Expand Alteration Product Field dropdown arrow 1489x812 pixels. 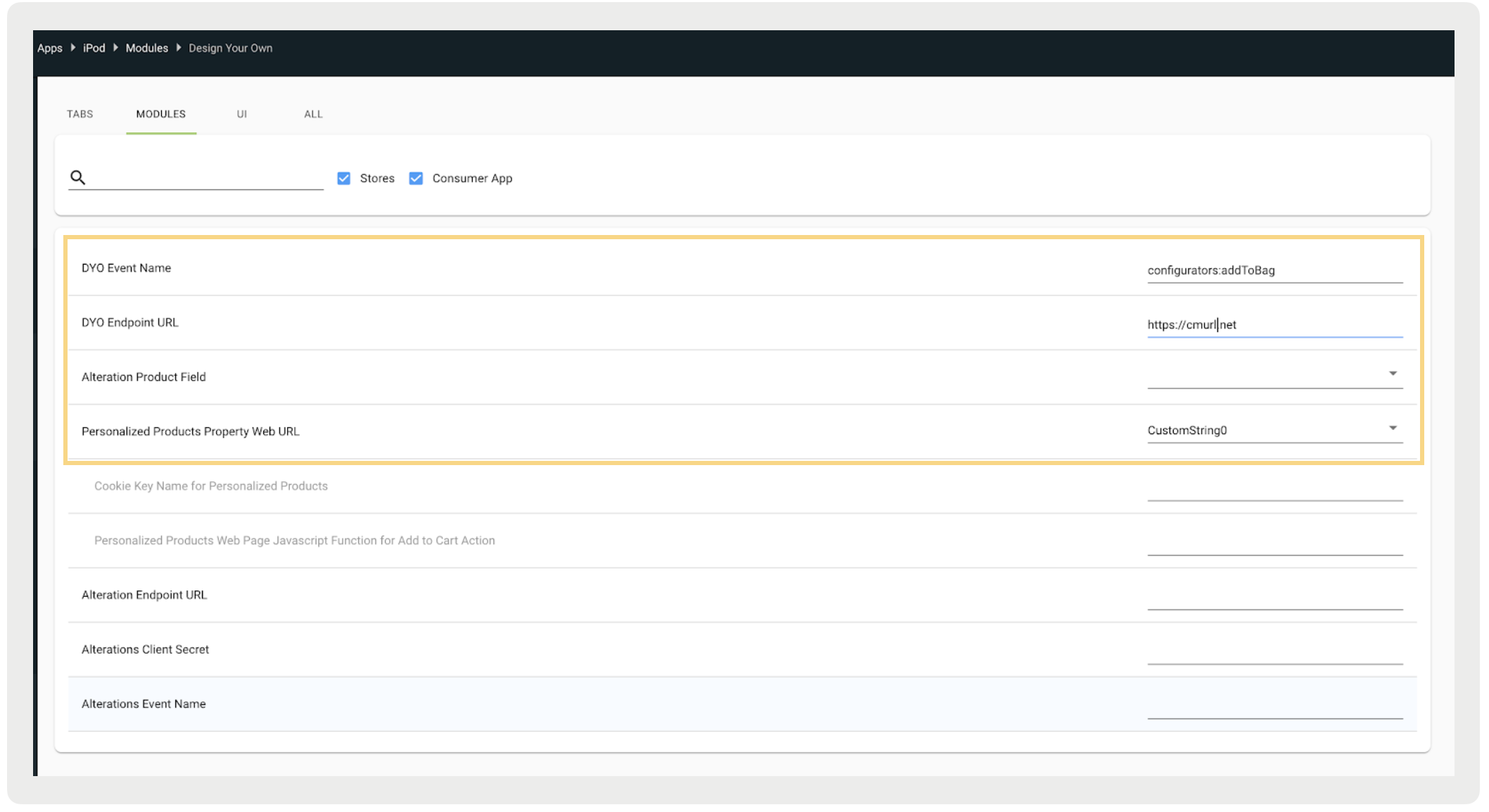coord(1393,374)
